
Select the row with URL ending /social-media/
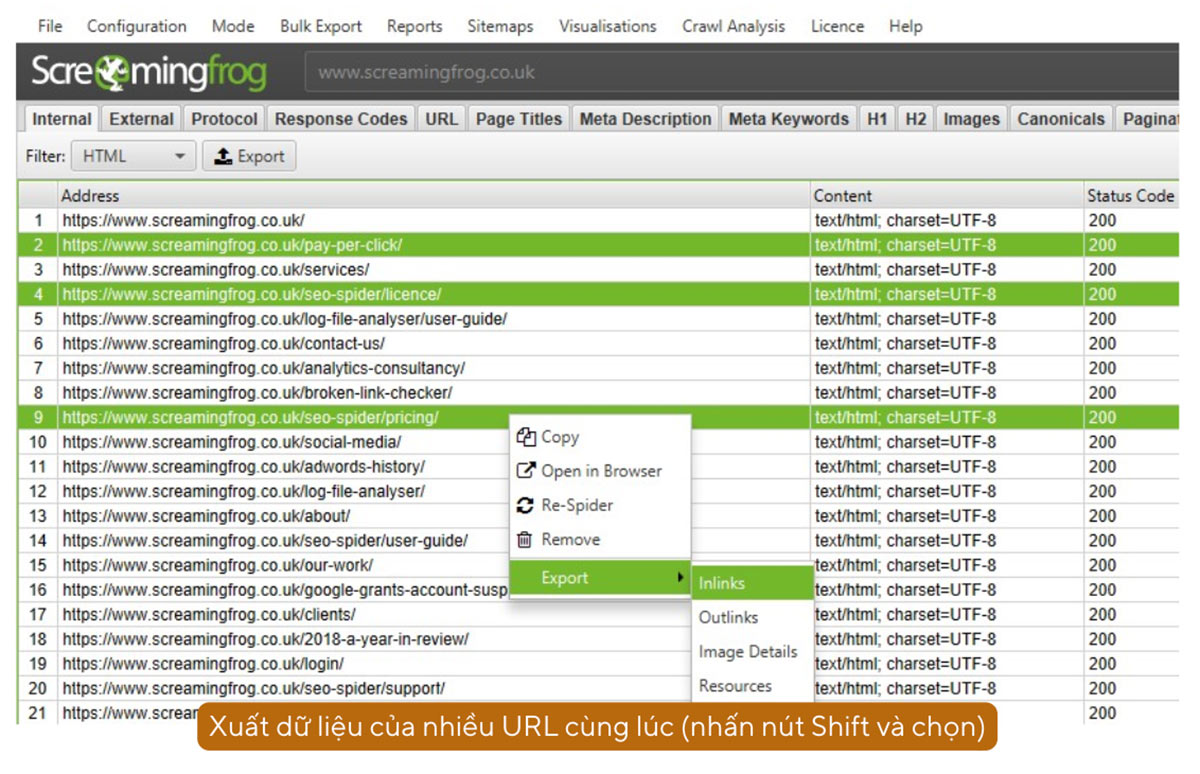[598, 442]
